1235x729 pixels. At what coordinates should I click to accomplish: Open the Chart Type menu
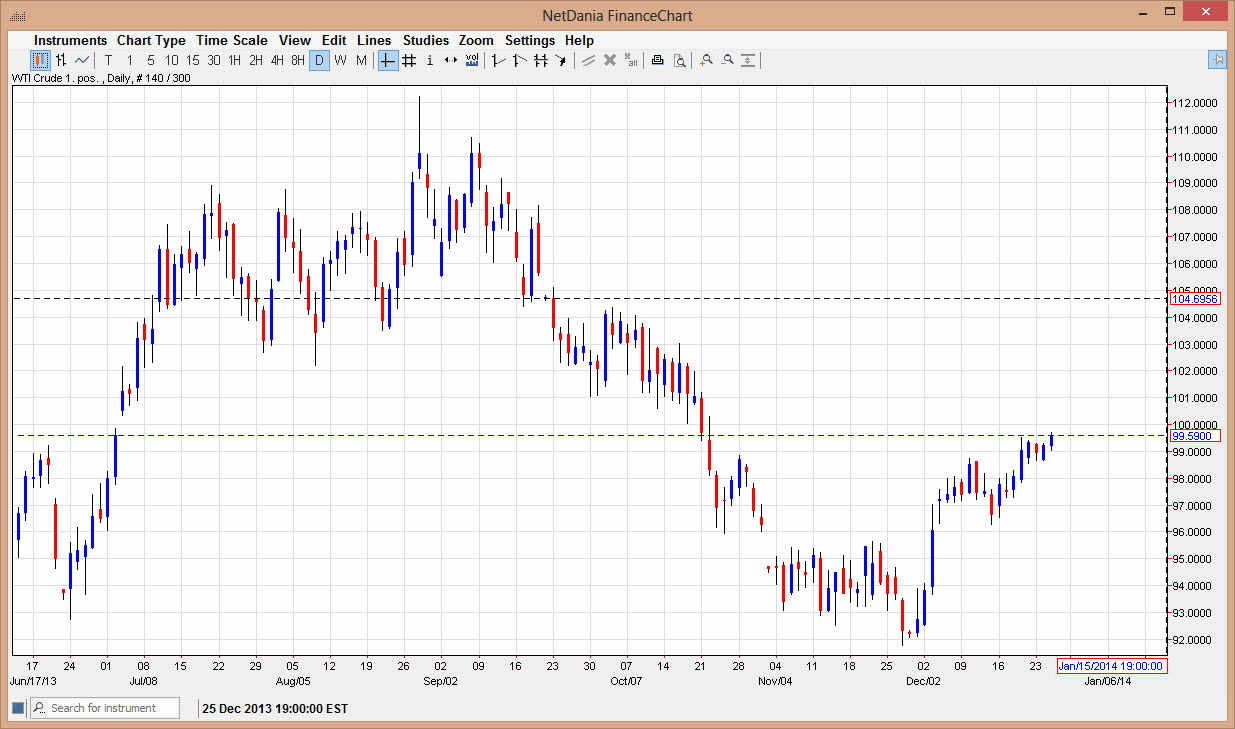[x=151, y=40]
